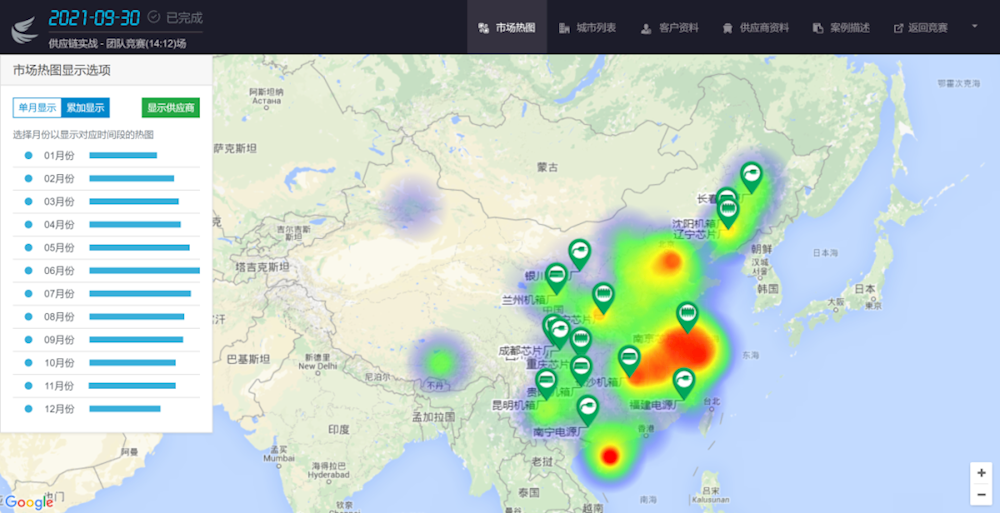Click the 06月份 month bar
Image resolution: width=1000 pixels, height=513 pixels.
tap(144, 270)
